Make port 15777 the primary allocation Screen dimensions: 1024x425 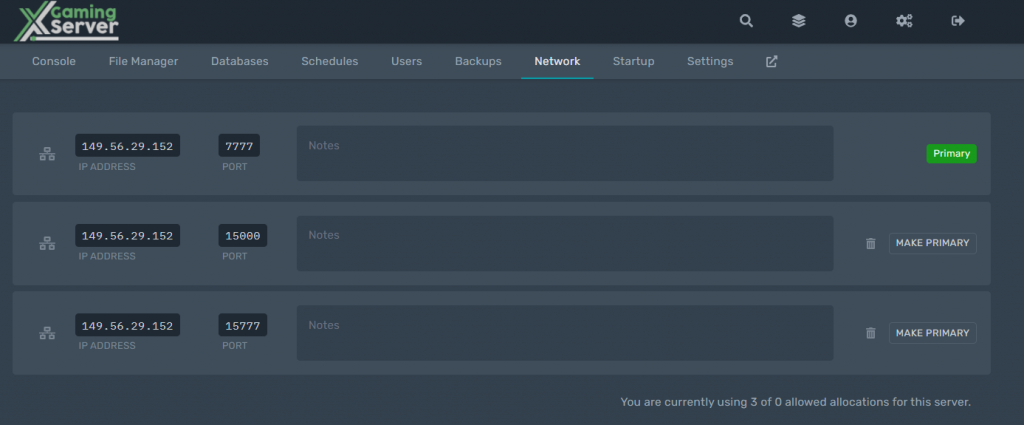[x=932, y=333]
